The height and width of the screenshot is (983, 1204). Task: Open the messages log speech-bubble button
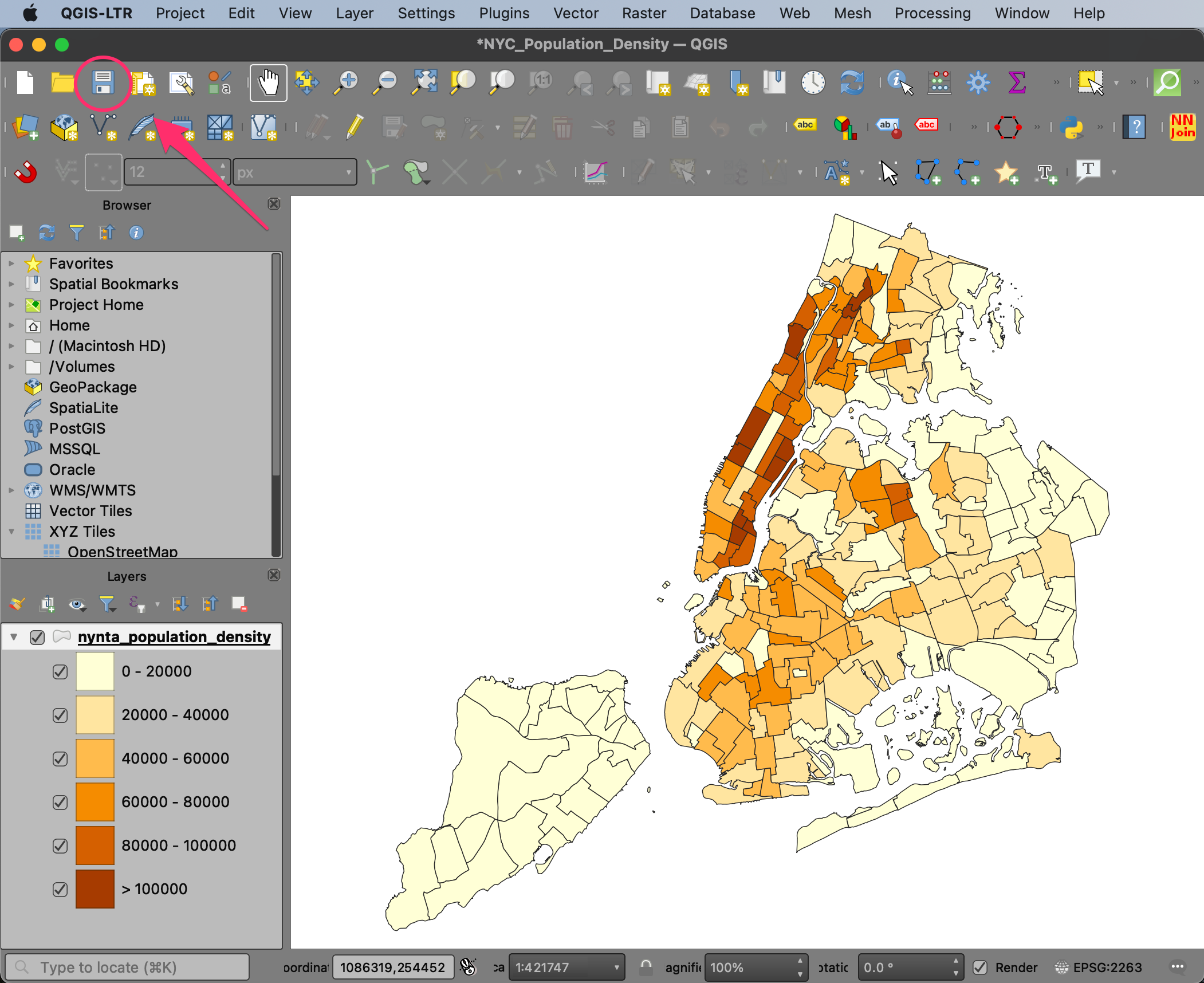pos(1178,967)
